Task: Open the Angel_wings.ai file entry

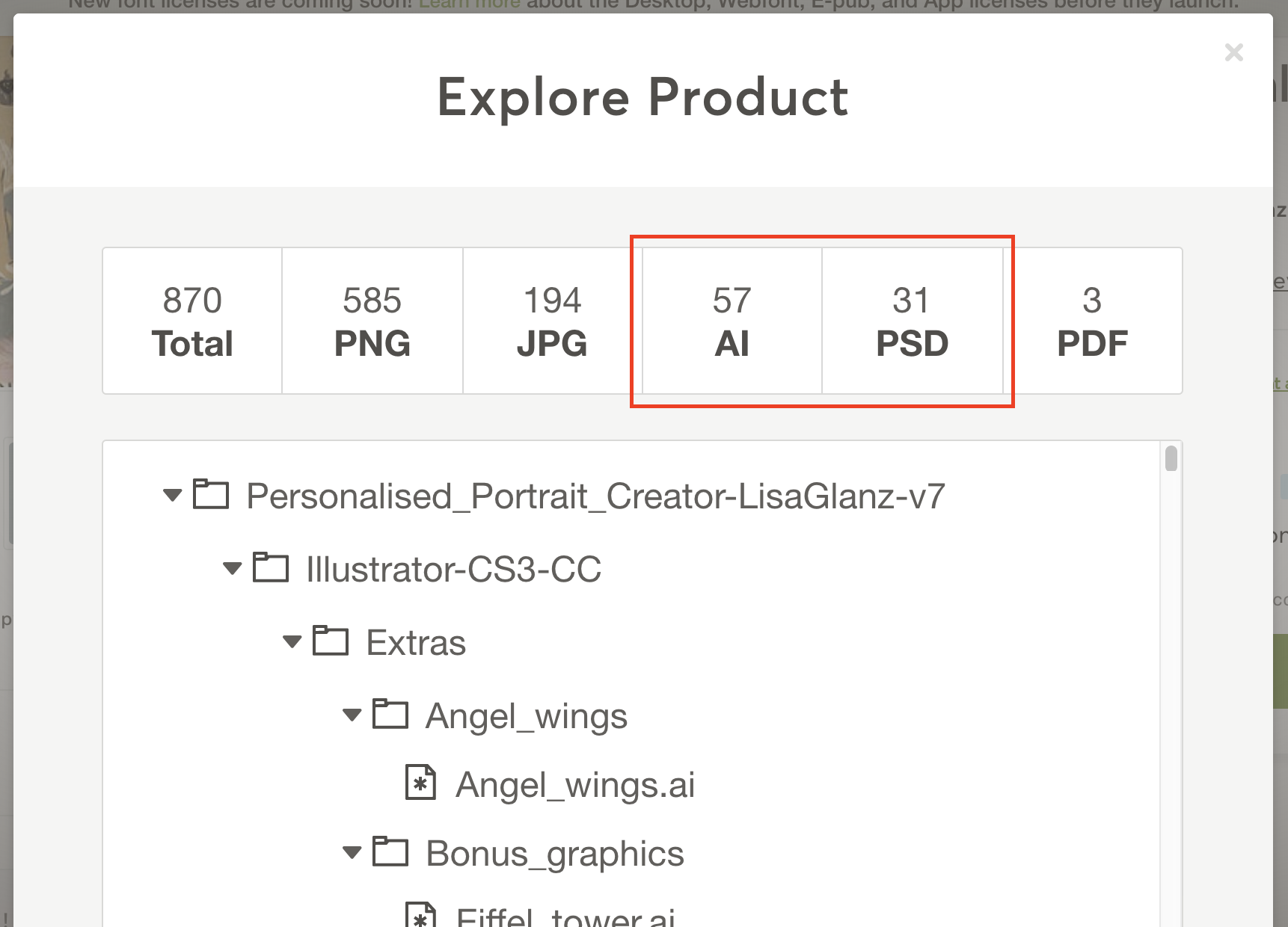Action: pos(575,785)
